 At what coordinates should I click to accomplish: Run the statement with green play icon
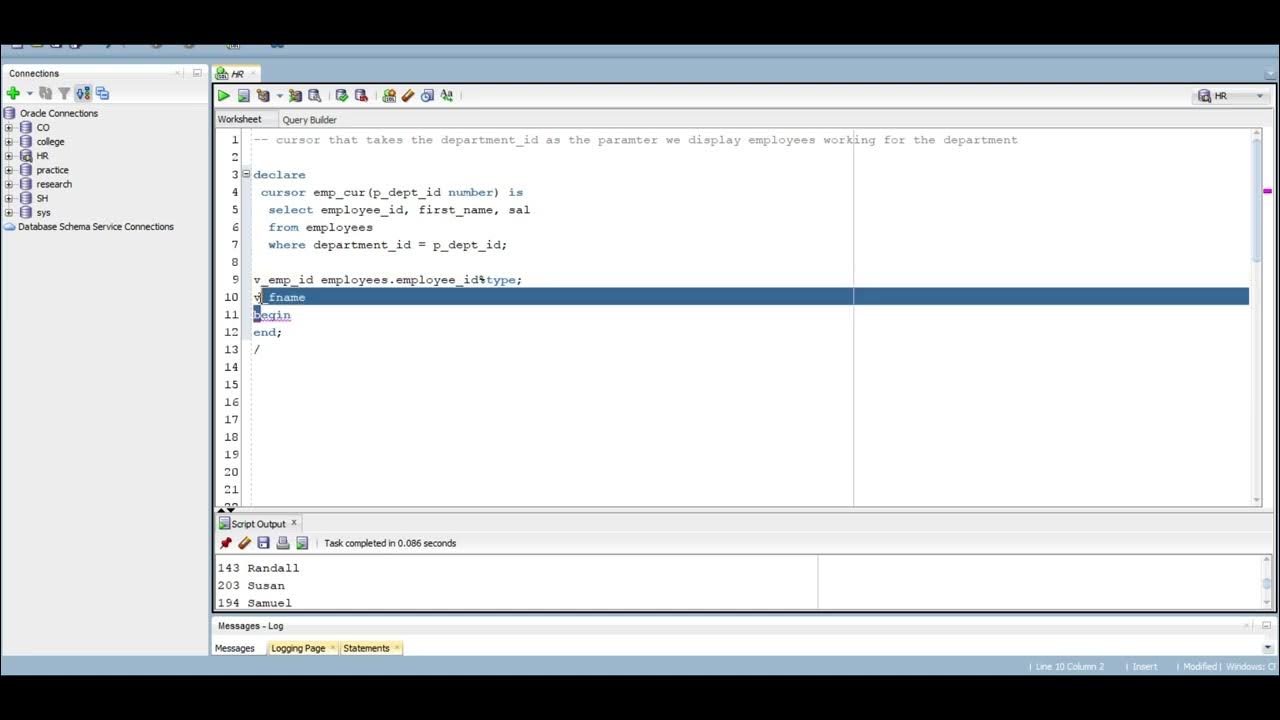pyautogui.click(x=224, y=96)
